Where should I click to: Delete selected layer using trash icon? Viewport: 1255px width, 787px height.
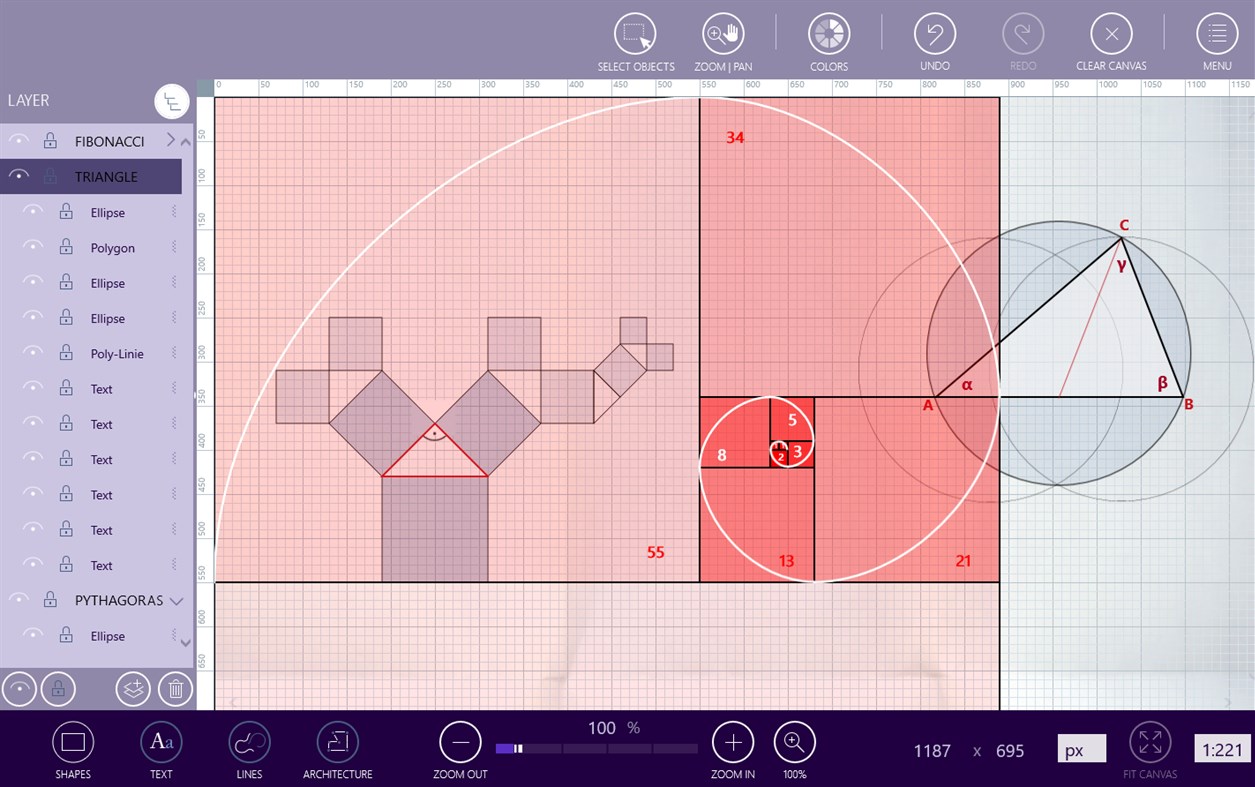tap(175, 688)
